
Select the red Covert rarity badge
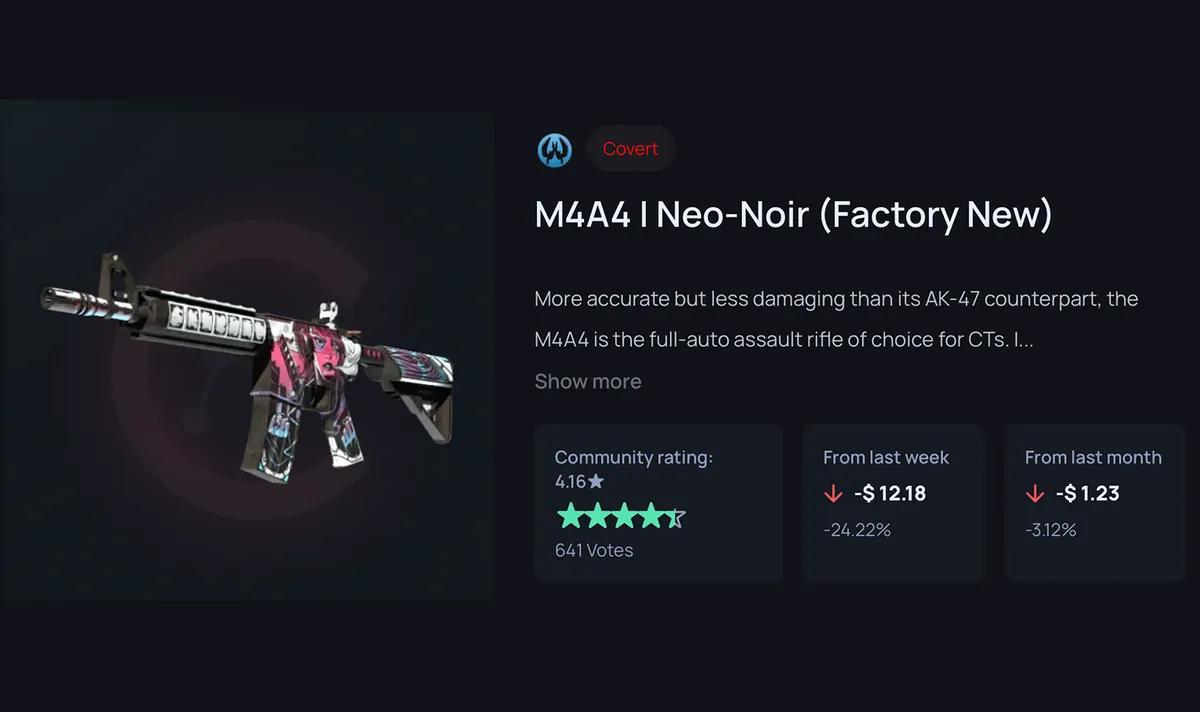tap(630, 149)
